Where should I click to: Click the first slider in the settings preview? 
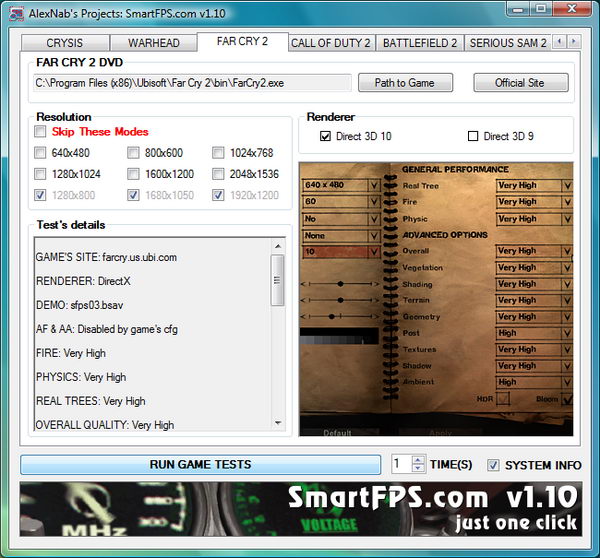pos(340,284)
